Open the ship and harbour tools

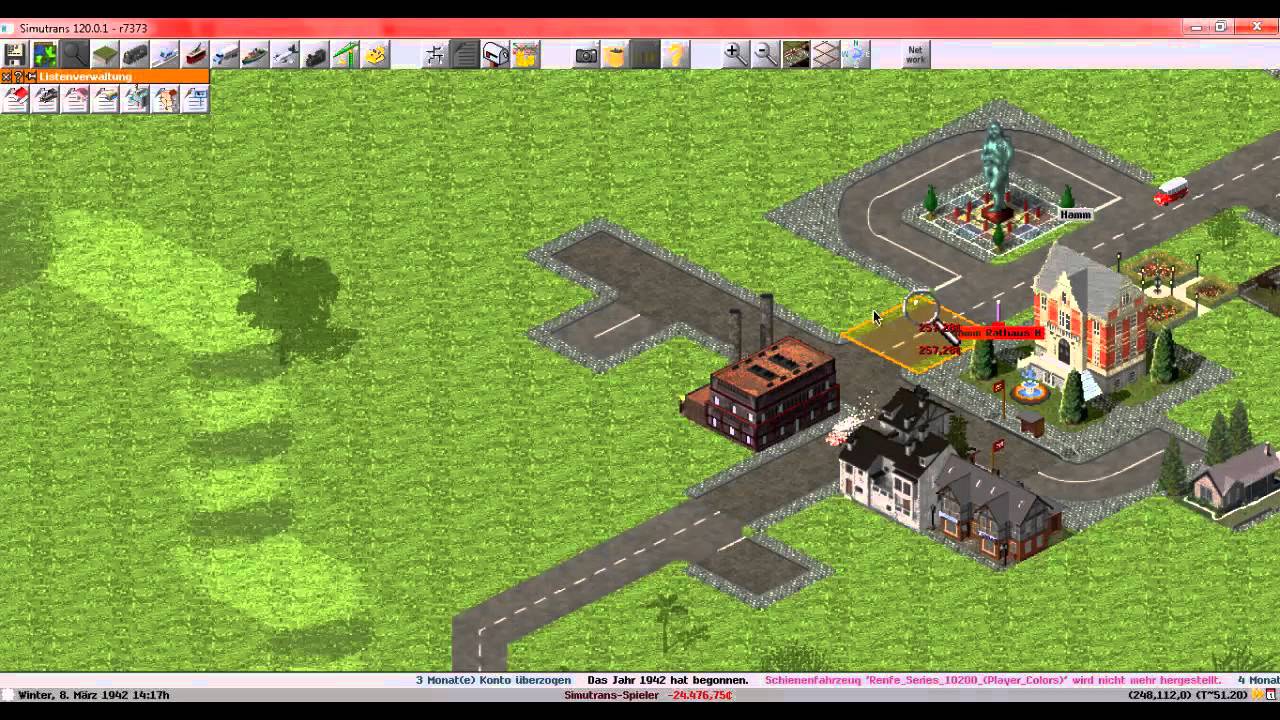tap(255, 54)
